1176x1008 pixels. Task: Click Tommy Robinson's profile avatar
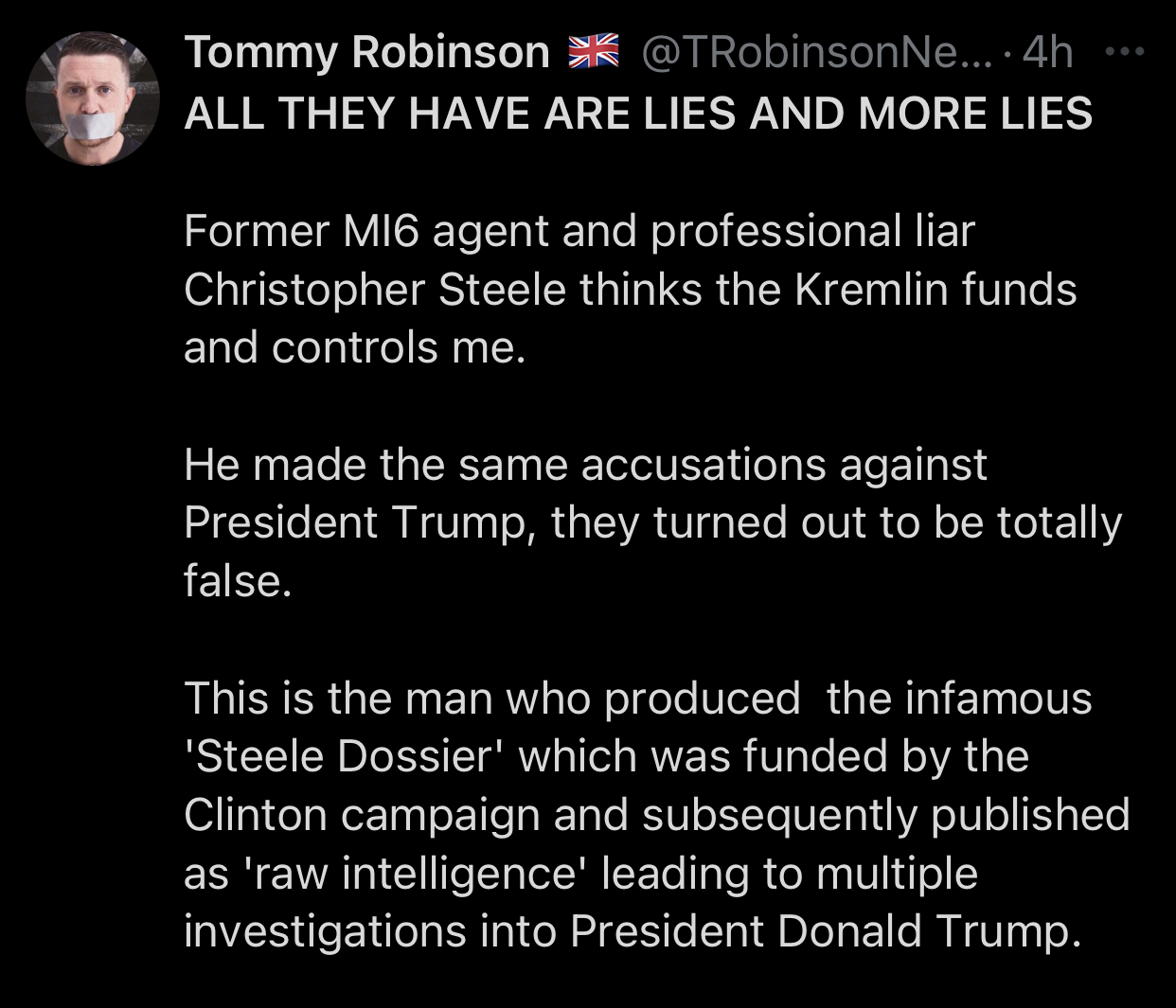[x=92, y=99]
